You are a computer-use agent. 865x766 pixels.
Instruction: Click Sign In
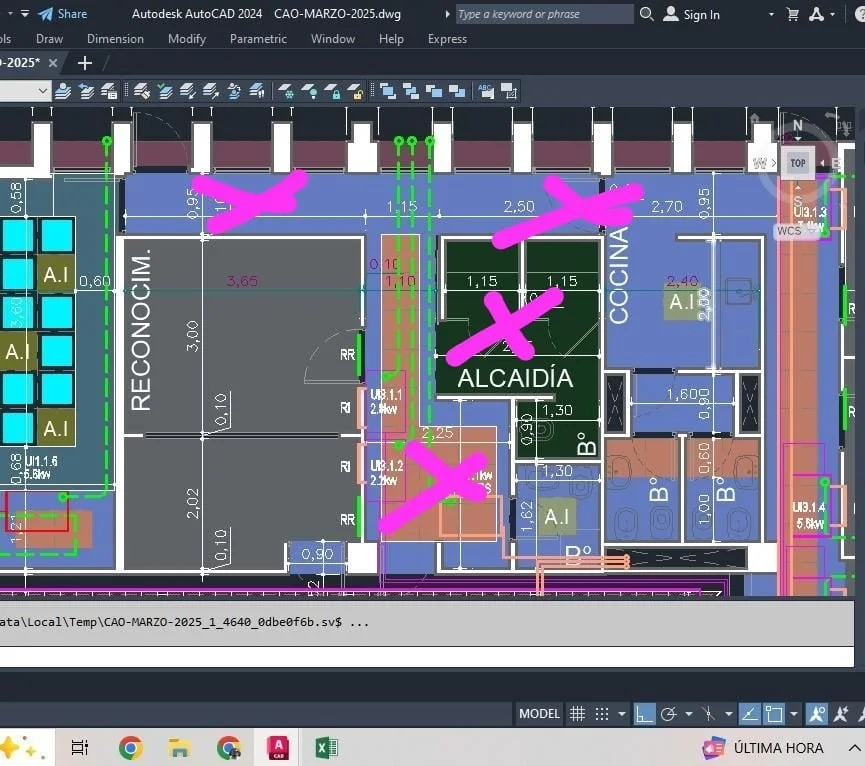pos(692,14)
